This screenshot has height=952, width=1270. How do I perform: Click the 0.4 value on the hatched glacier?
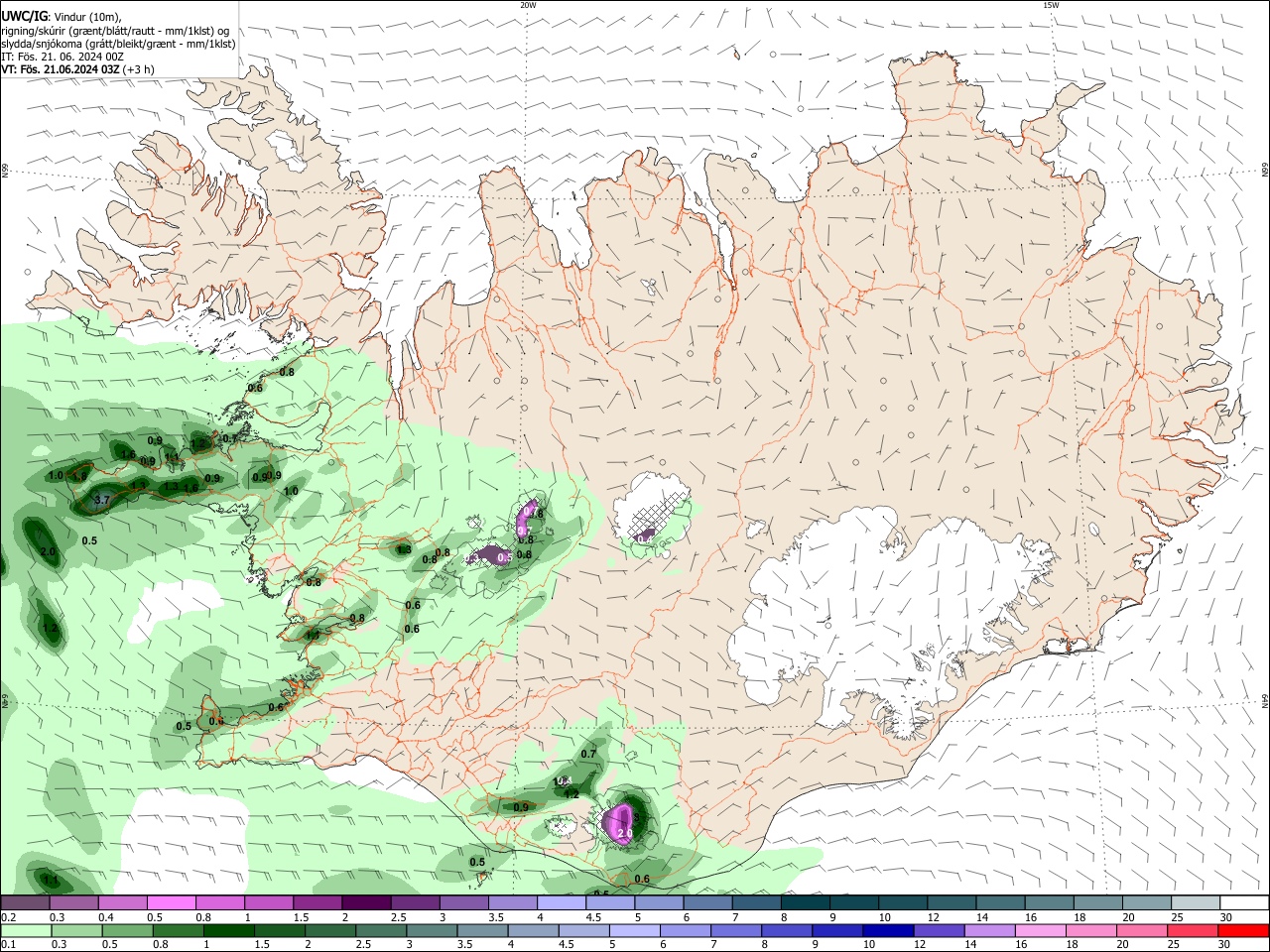645,538
